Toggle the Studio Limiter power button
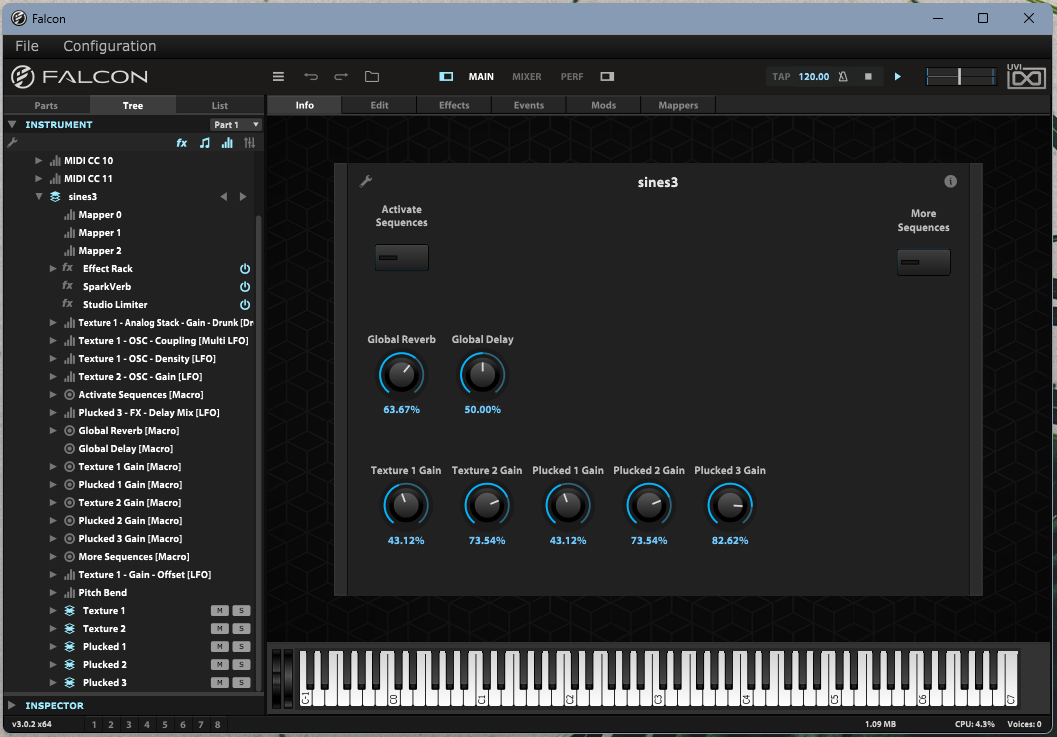Viewport: 1057px width, 737px height. [245, 305]
